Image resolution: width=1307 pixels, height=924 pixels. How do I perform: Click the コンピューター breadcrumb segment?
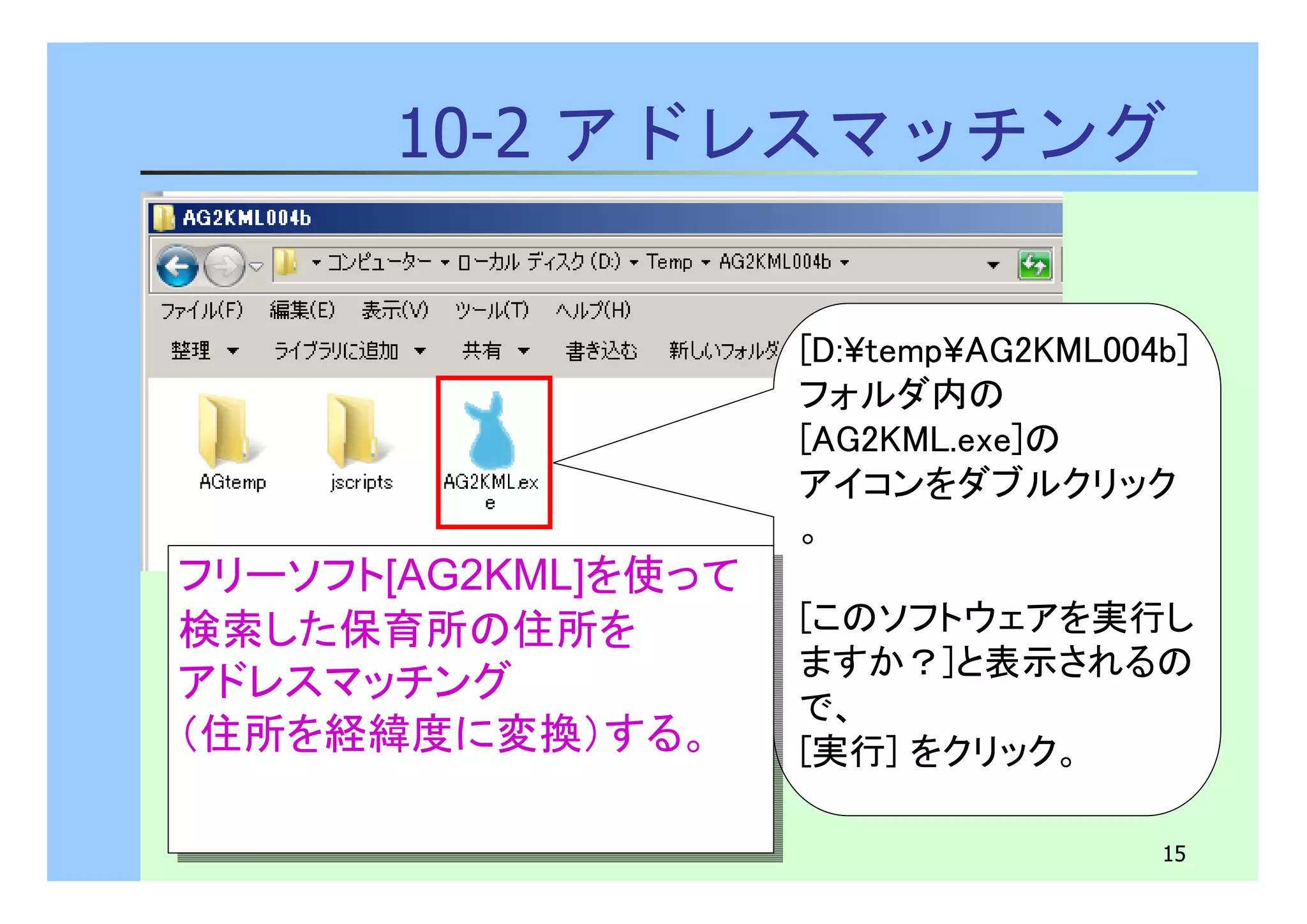coord(380,262)
